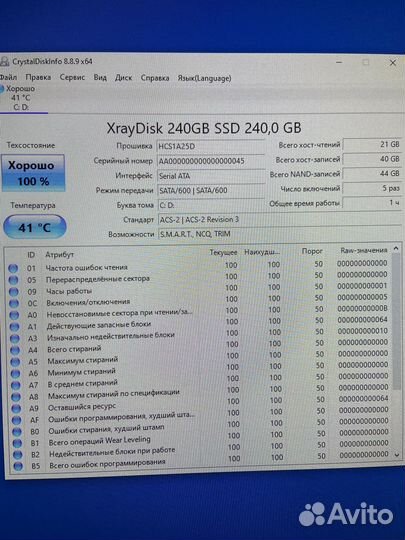Open the Диск menu
Viewport: 405px width, 540px height.
[123, 77]
